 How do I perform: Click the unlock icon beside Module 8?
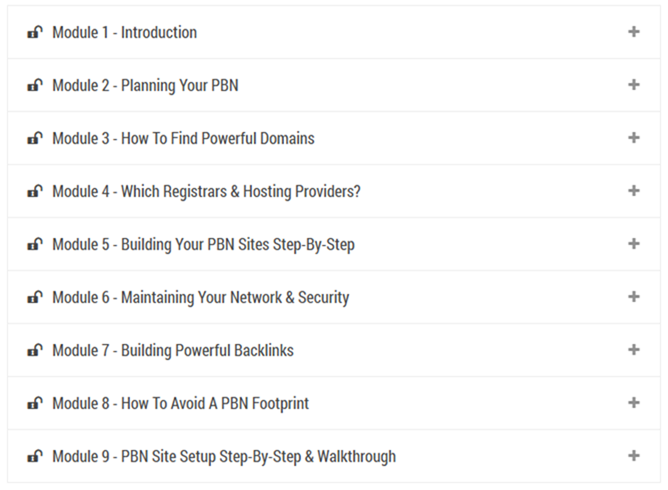tap(35, 403)
